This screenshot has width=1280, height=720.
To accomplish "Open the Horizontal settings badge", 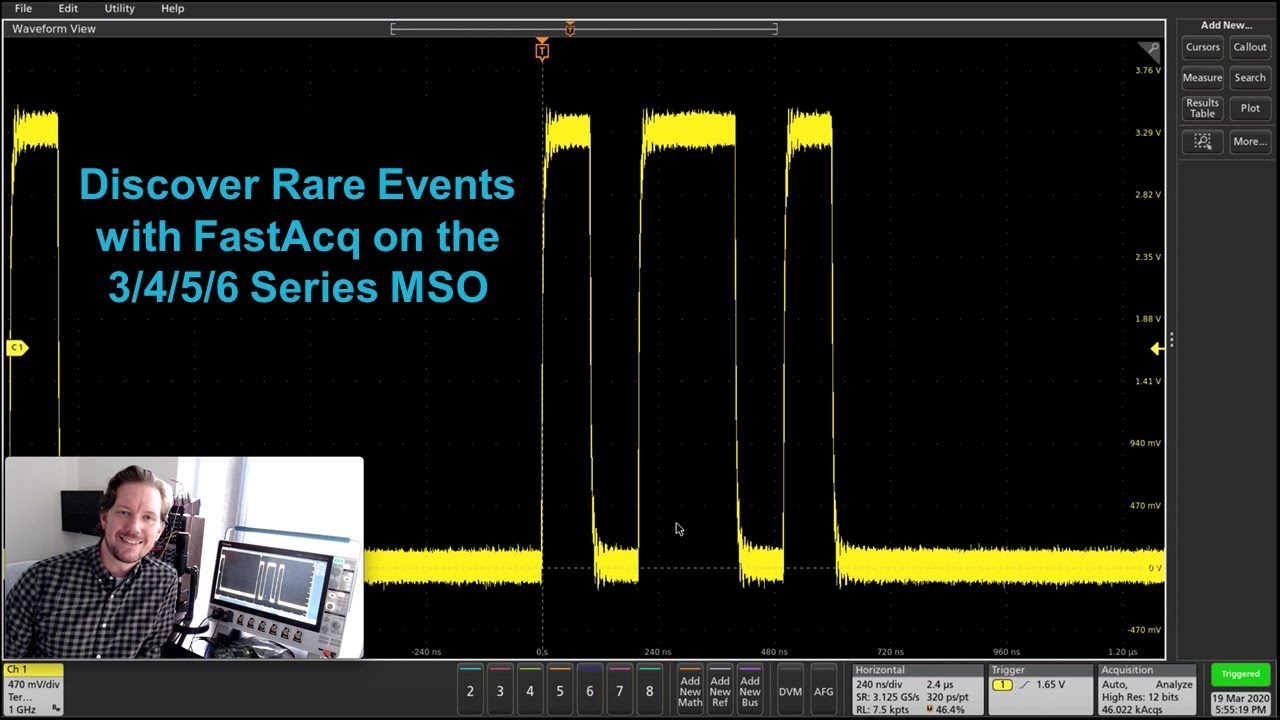I will click(917, 689).
